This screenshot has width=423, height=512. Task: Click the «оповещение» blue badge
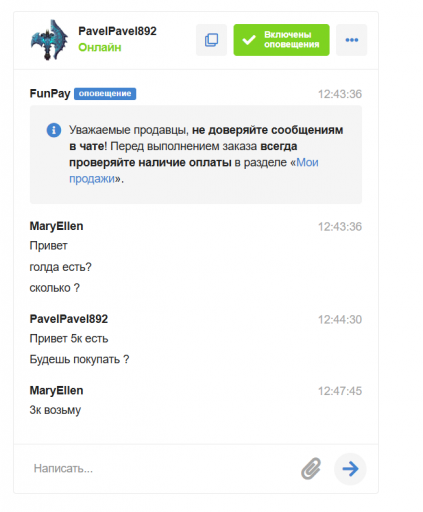tap(105, 94)
